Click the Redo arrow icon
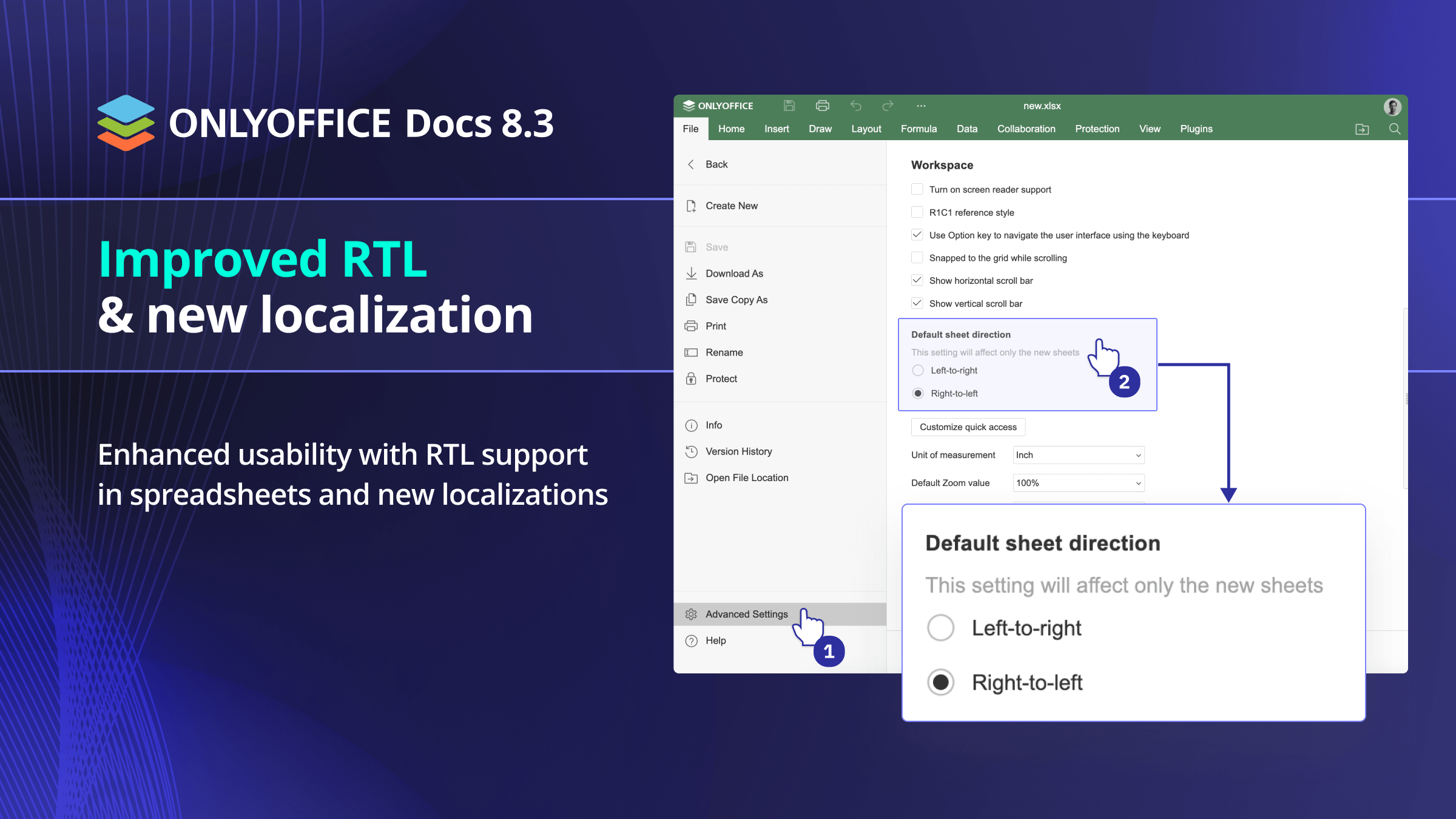1456x819 pixels. coord(888,106)
